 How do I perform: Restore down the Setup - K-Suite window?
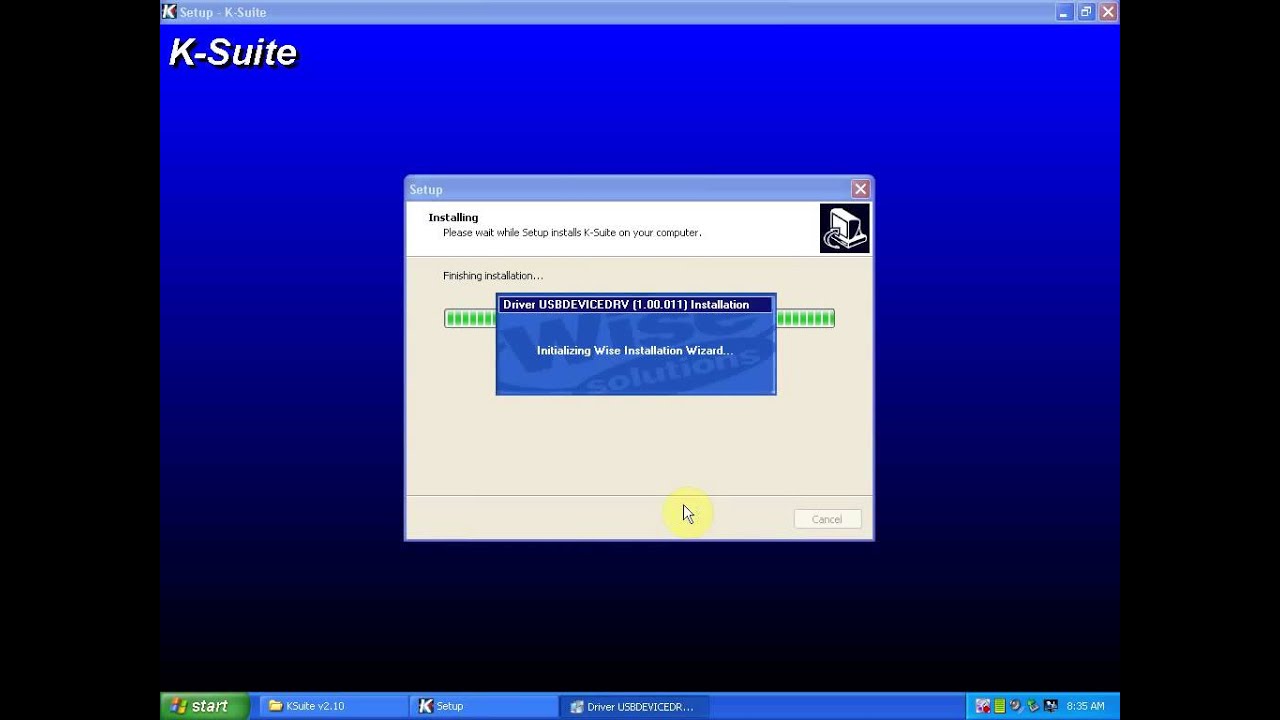1086,12
